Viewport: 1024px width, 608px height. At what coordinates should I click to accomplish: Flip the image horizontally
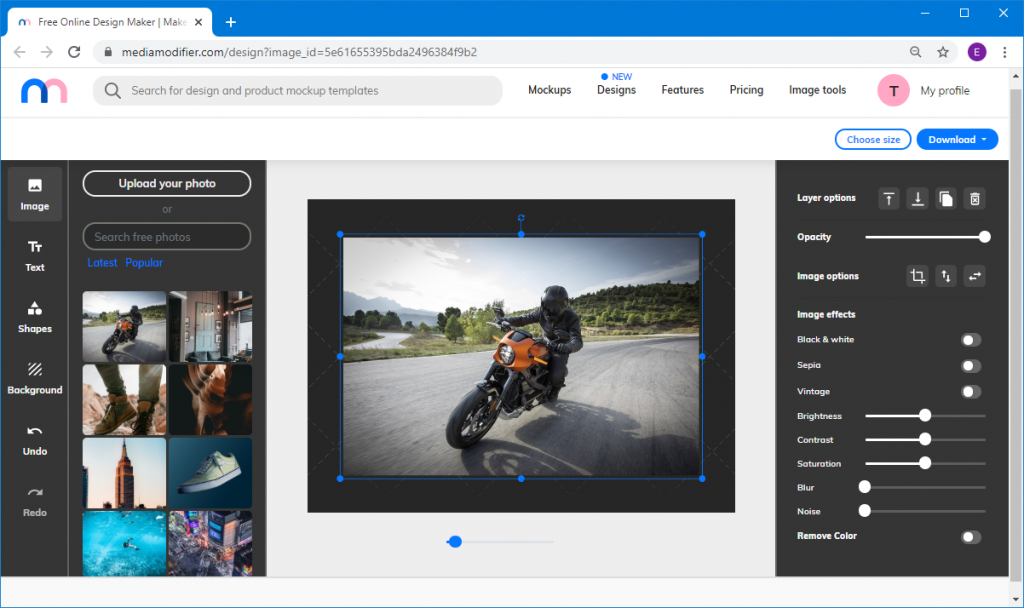974,275
